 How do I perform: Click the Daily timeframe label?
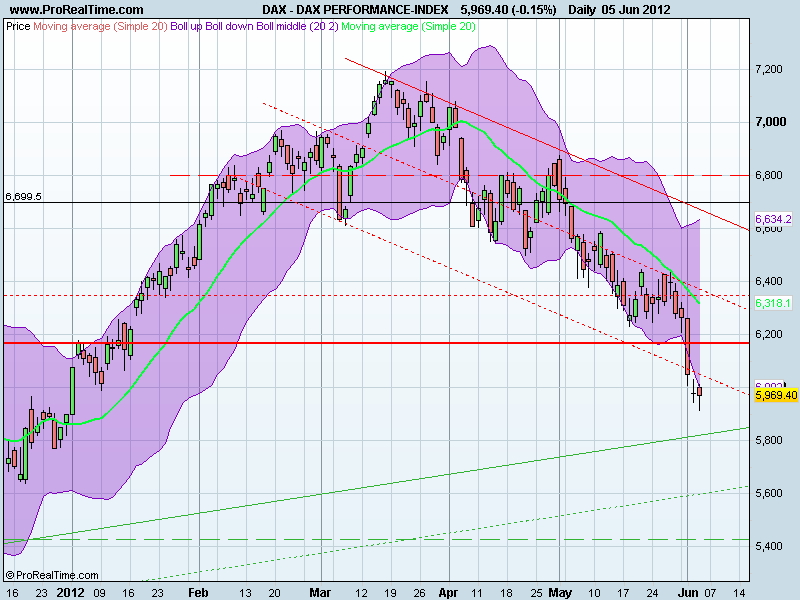click(x=582, y=10)
